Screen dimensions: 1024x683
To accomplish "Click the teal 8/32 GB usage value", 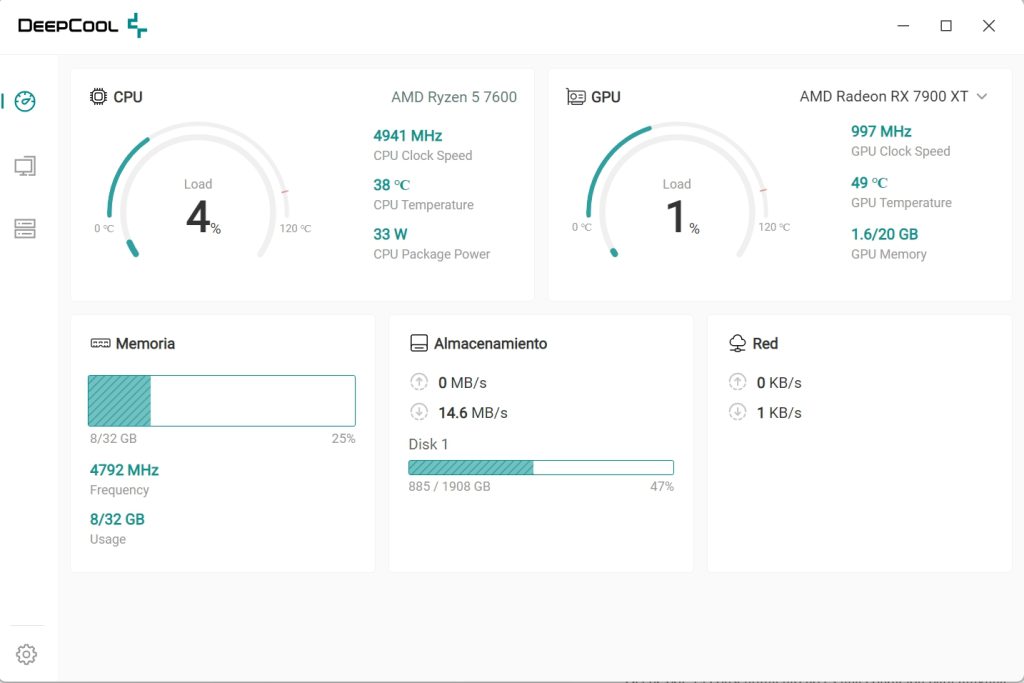I will pyautogui.click(x=117, y=519).
